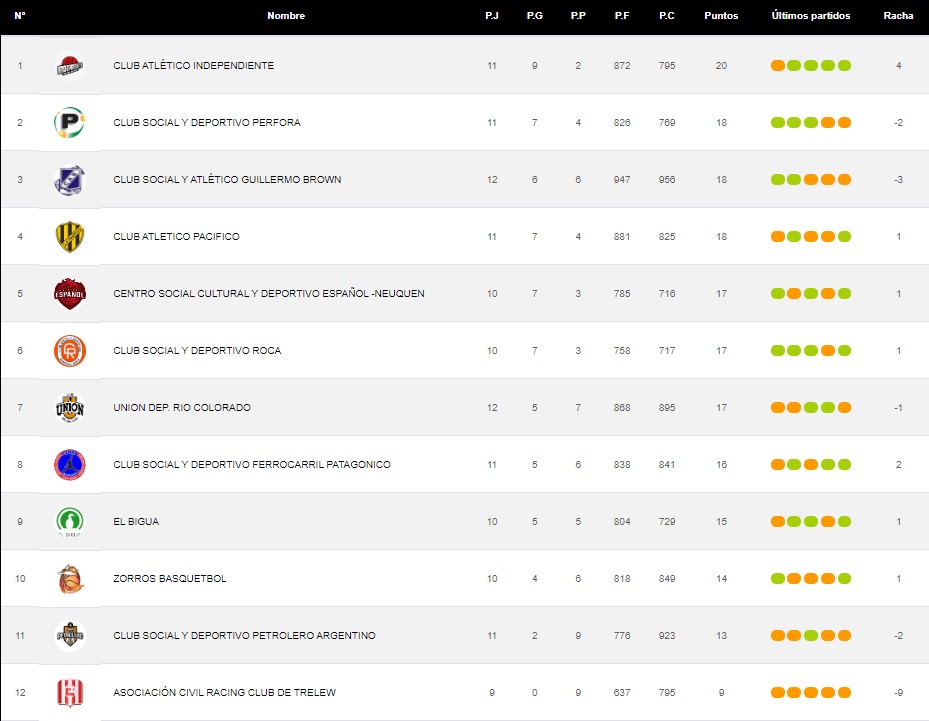This screenshot has width=929, height=721.
Task: Click the Zorros Basquetbol fox logo
Action: point(69,579)
